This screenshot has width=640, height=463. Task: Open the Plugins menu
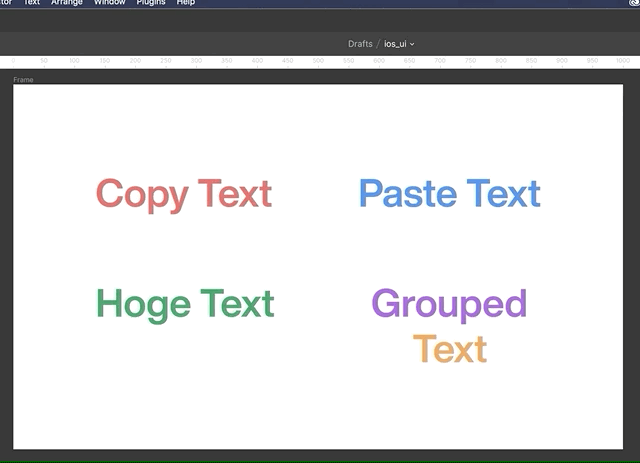151,2
